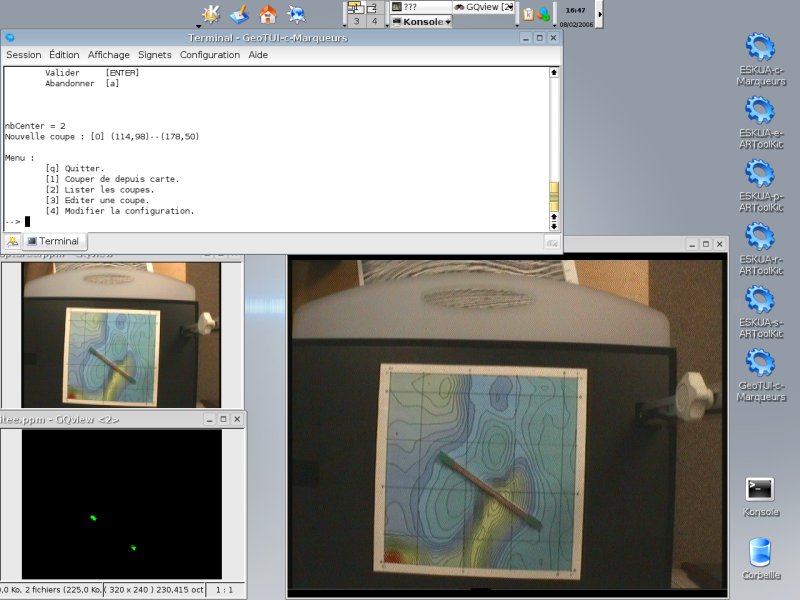This screenshot has width=800, height=600.
Task: Switch to virtual desktop 4 in pager
Action: pos(374,21)
